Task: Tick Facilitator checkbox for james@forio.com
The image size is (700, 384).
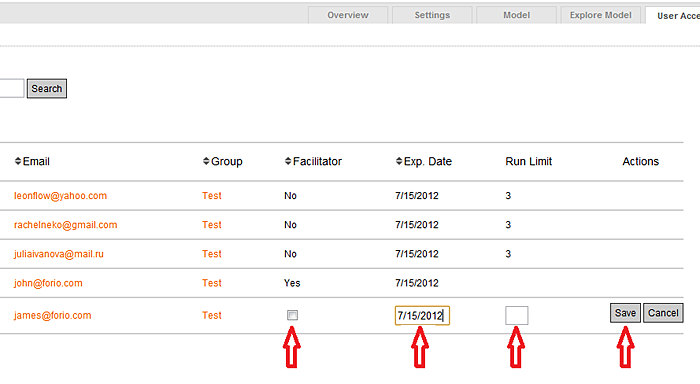Action: (292, 315)
